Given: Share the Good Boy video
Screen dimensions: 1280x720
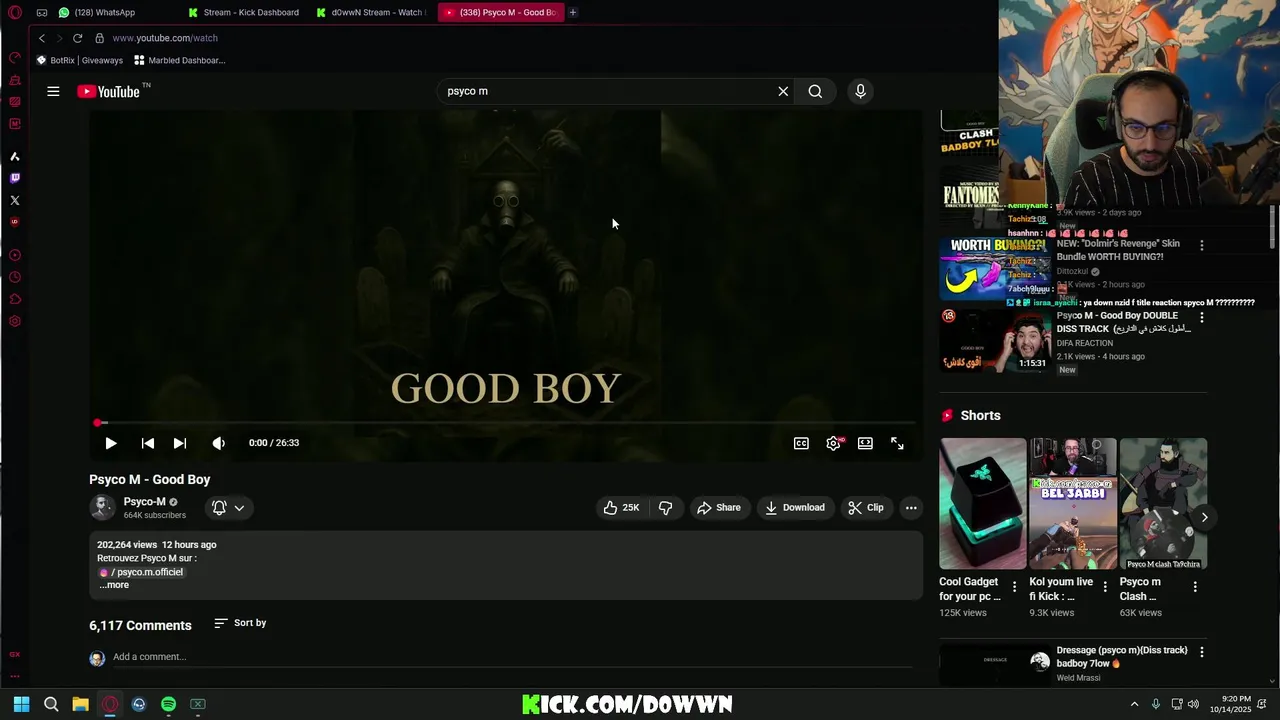Looking at the screenshot, I should (719, 508).
